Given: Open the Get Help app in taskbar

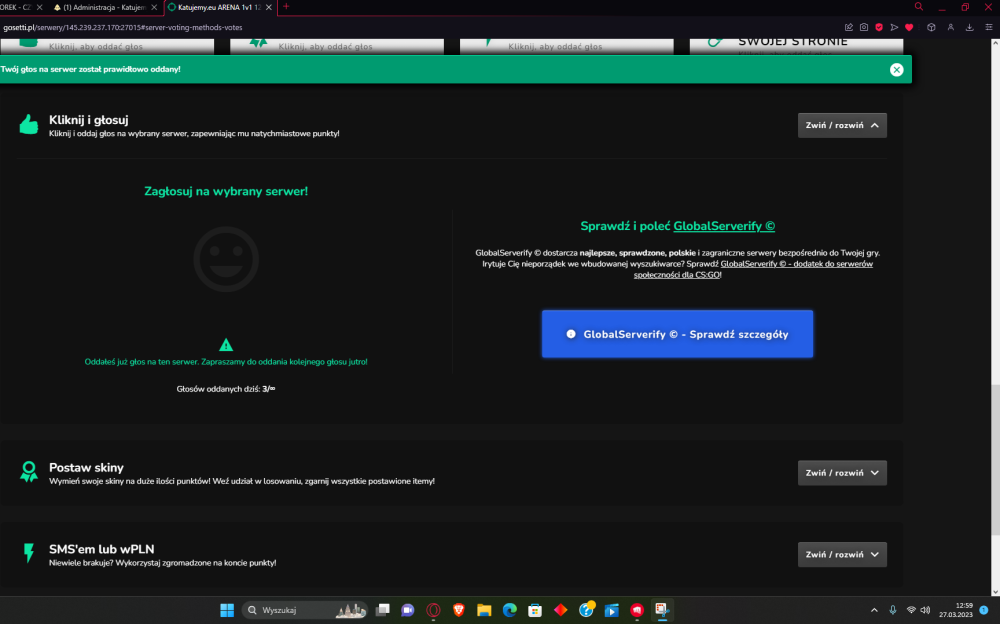Looking at the screenshot, I should tap(586, 610).
